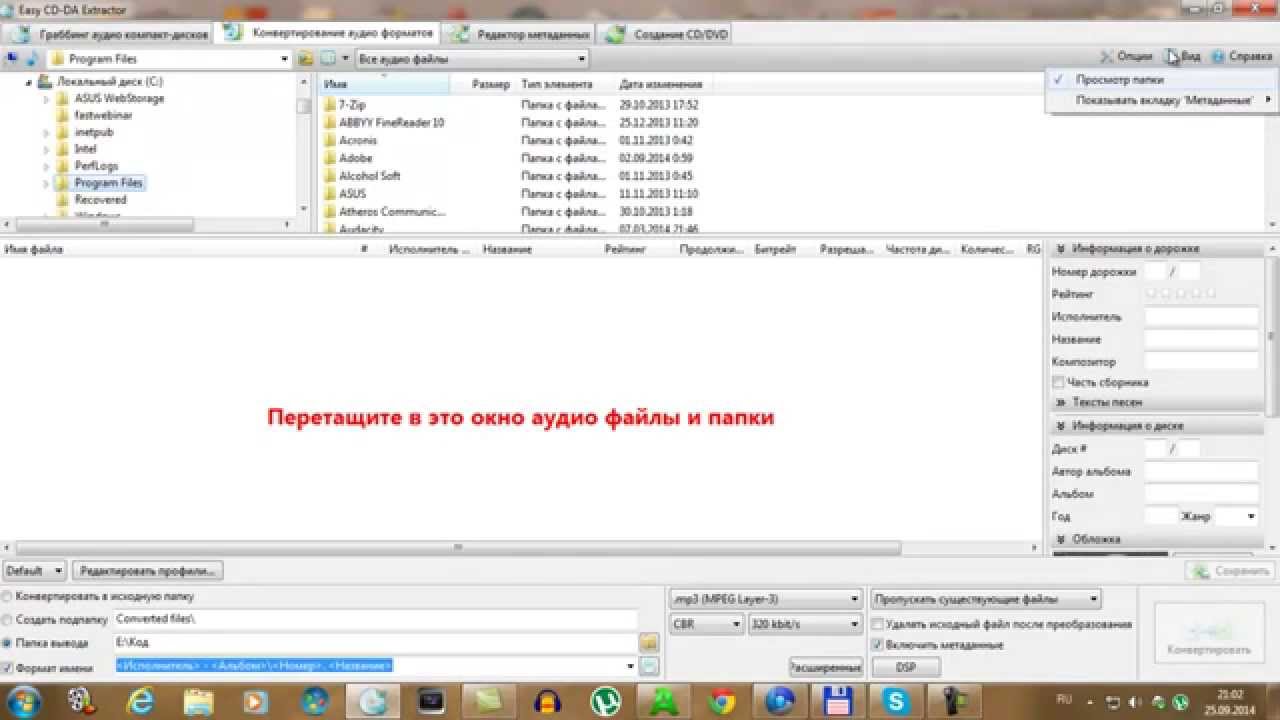
Task: Open the media player taskbar icon
Action: pos(257,700)
